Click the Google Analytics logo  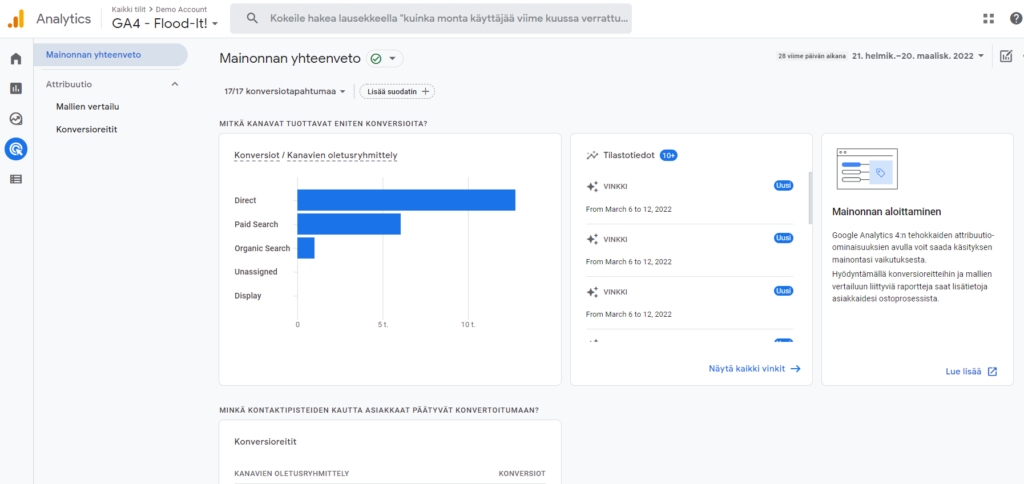(16, 19)
